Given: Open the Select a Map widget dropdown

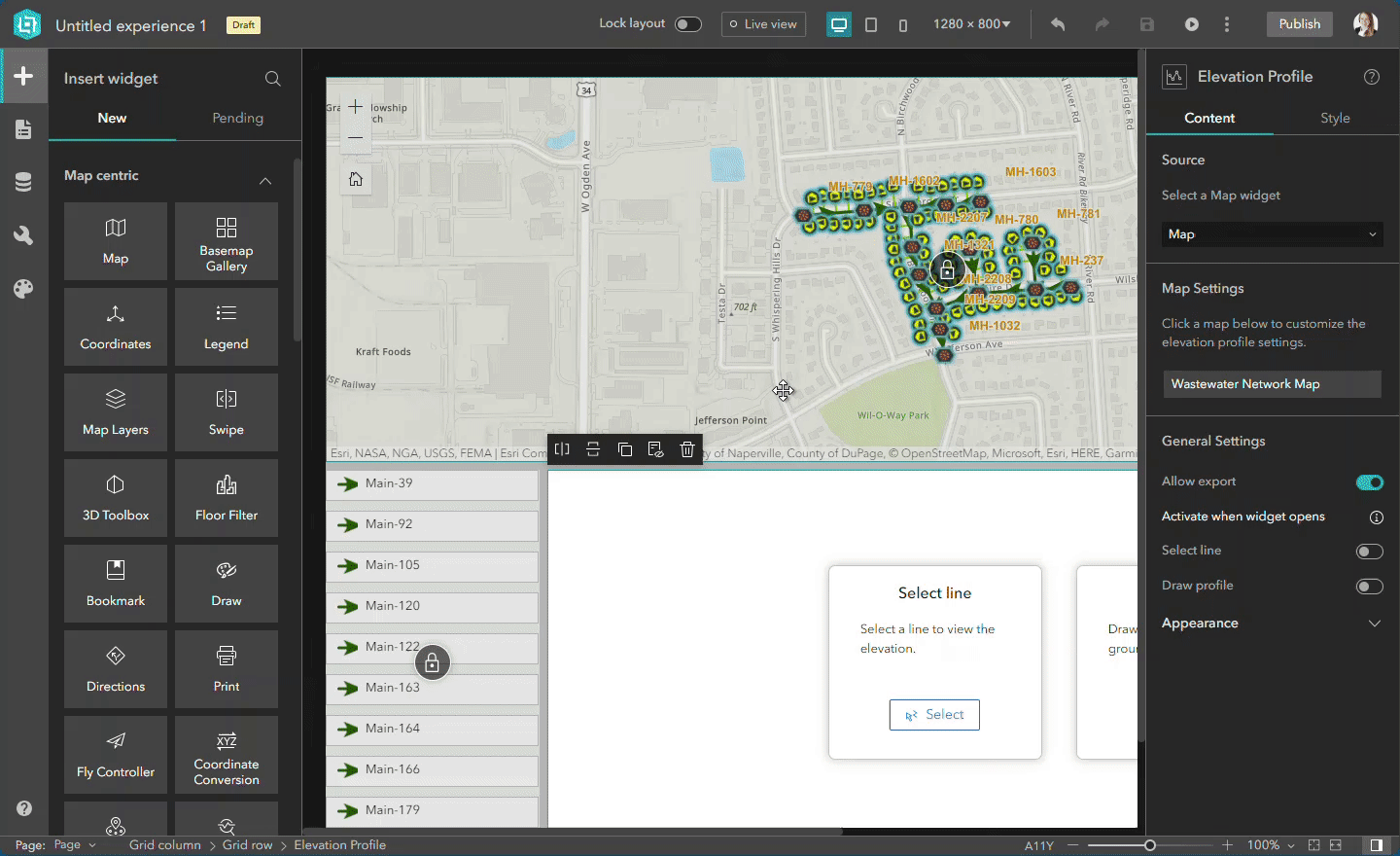Looking at the screenshot, I should [1272, 233].
